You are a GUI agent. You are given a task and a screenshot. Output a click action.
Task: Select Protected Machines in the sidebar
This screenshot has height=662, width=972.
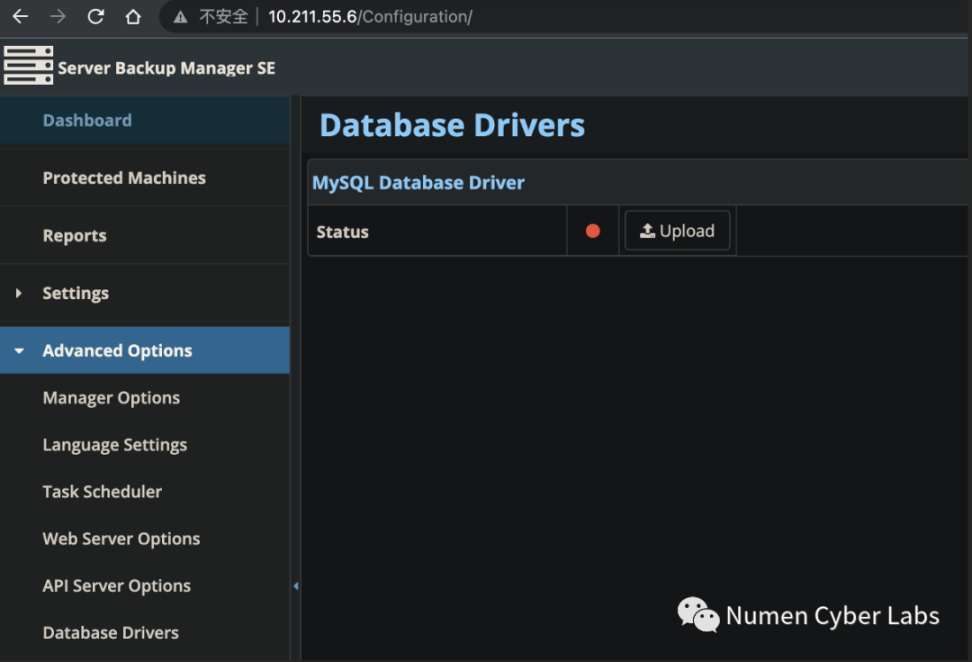coord(124,177)
